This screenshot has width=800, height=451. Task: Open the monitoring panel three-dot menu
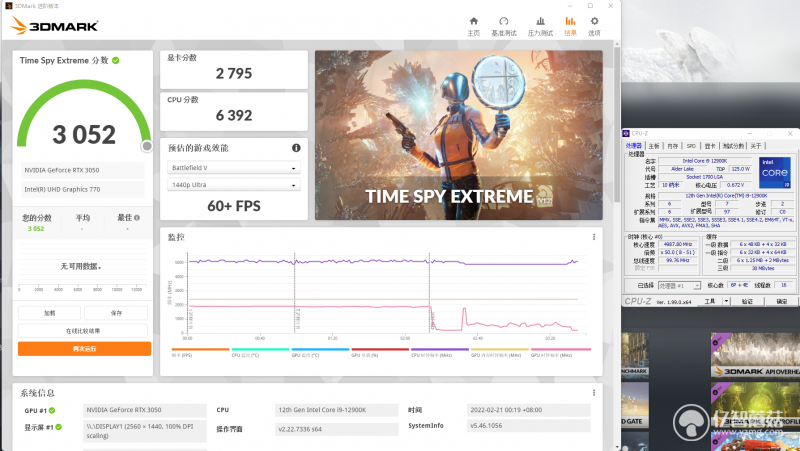[x=594, y=237]
